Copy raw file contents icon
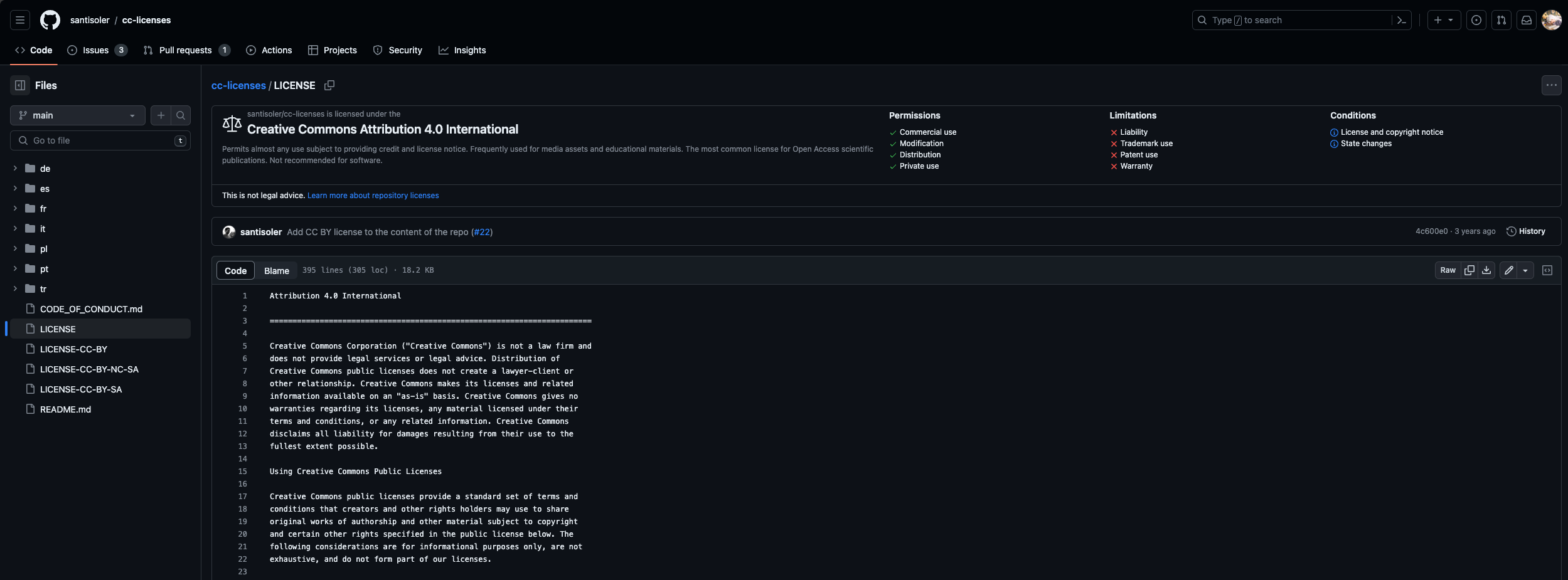1568x580 pixels. pyautogui.click(x=1469, y=270)
